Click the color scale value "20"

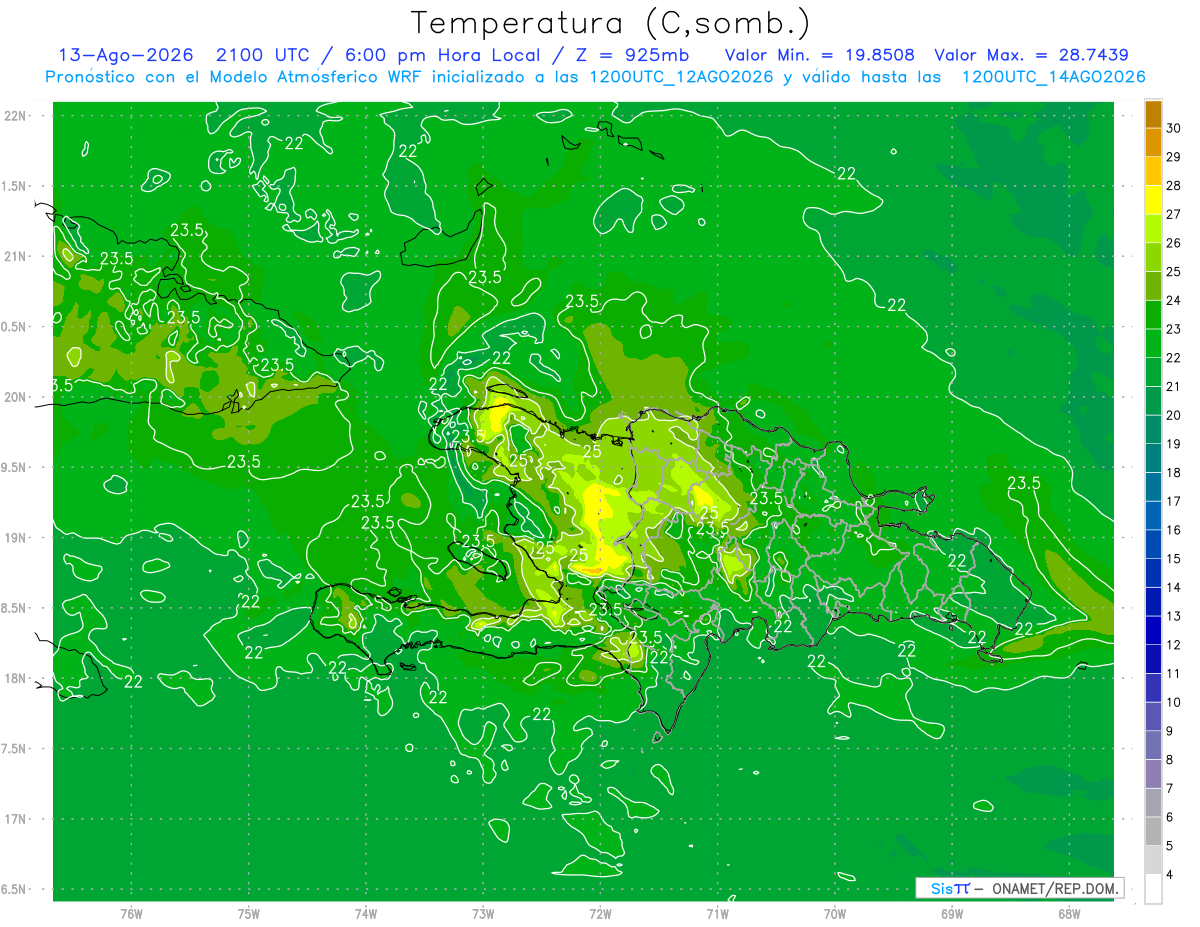pyautogui.click(x=1174, y=415)
